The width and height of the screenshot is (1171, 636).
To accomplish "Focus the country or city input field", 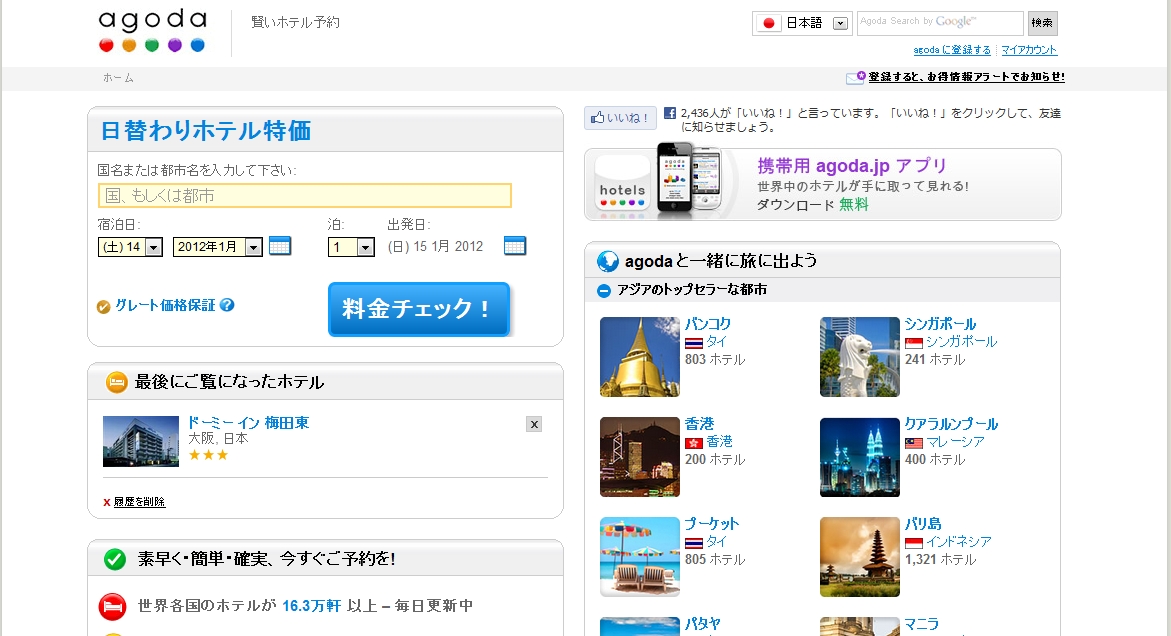I will pos(305,196).
